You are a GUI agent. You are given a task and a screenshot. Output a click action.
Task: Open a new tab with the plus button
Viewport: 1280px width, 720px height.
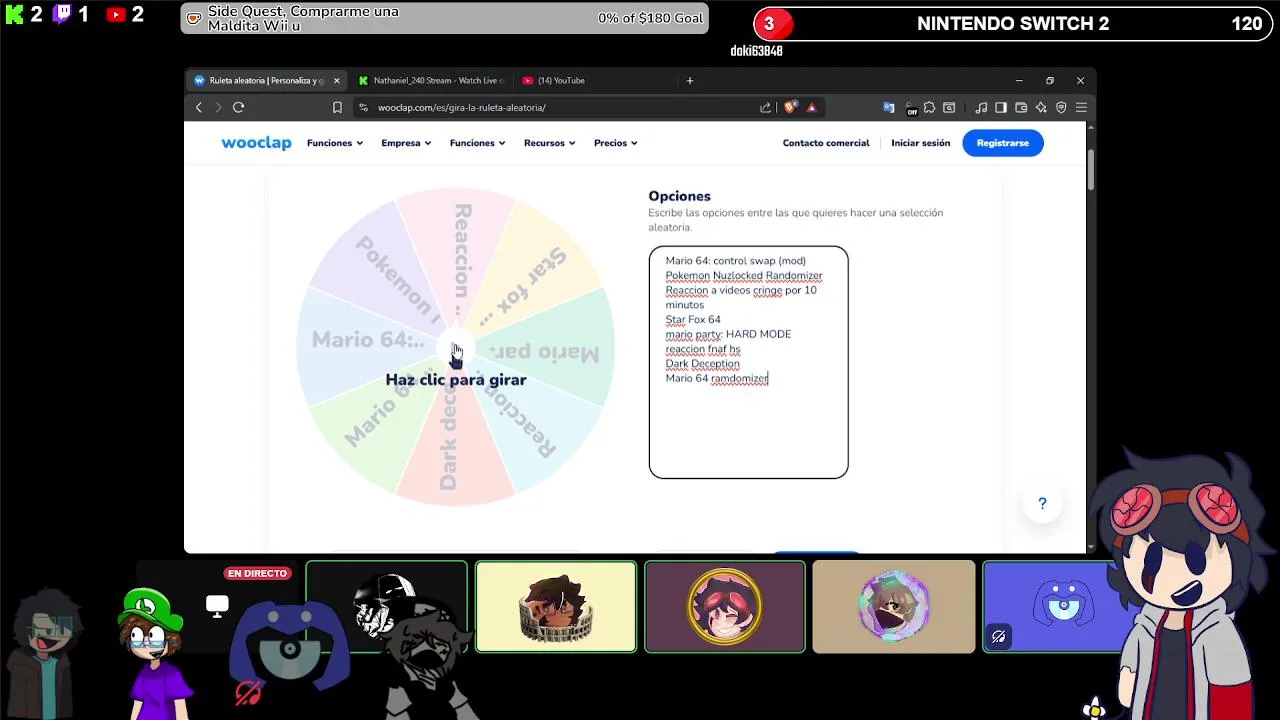(x=689, y=80)
